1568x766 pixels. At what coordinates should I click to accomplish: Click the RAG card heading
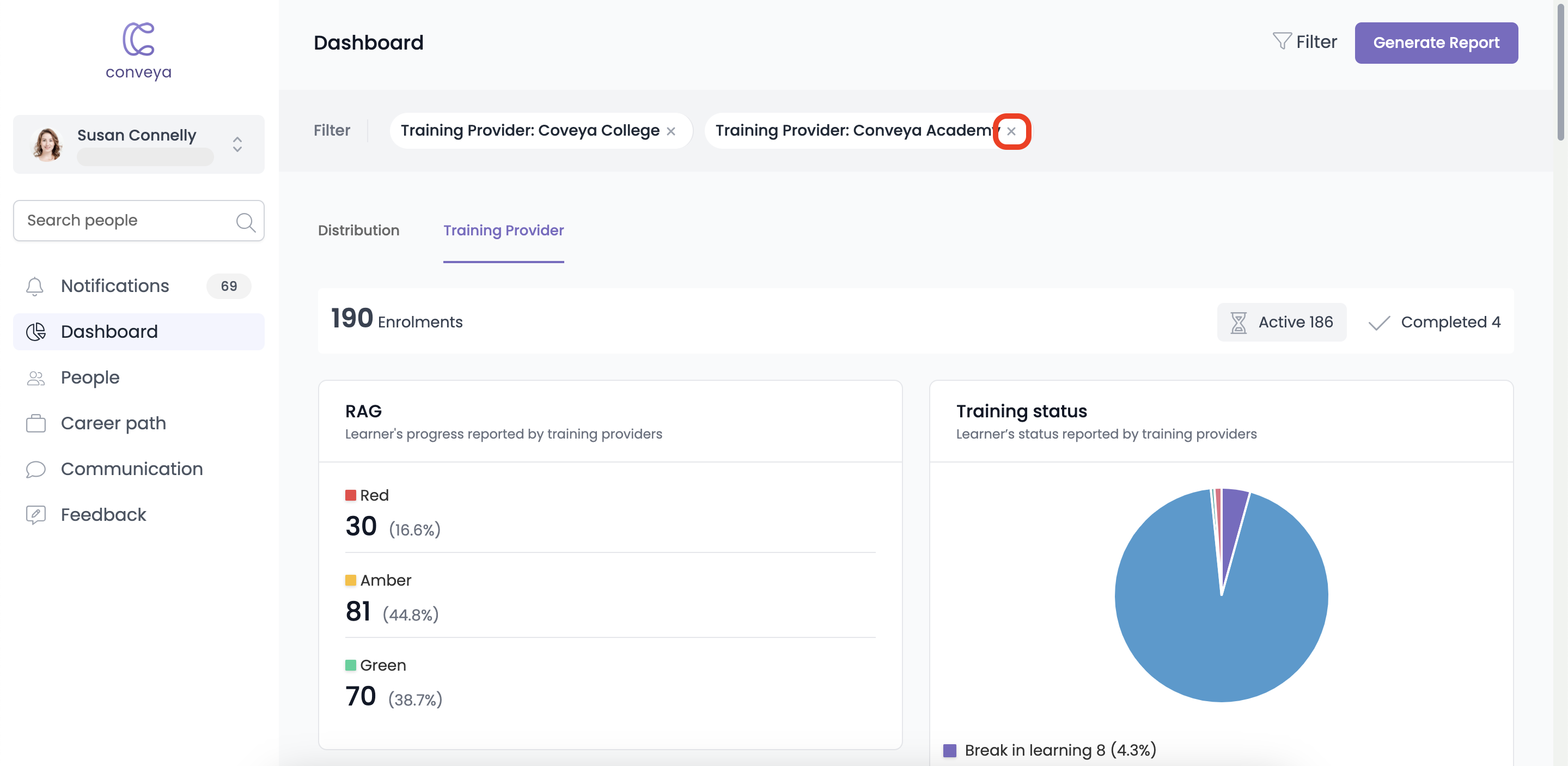363,411
